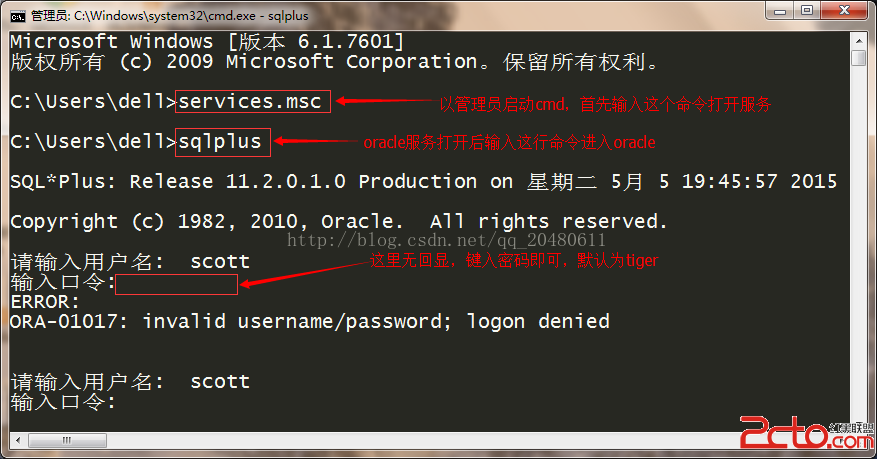Click the horizontal scrollbar left arrow

(x=18, y=440)
